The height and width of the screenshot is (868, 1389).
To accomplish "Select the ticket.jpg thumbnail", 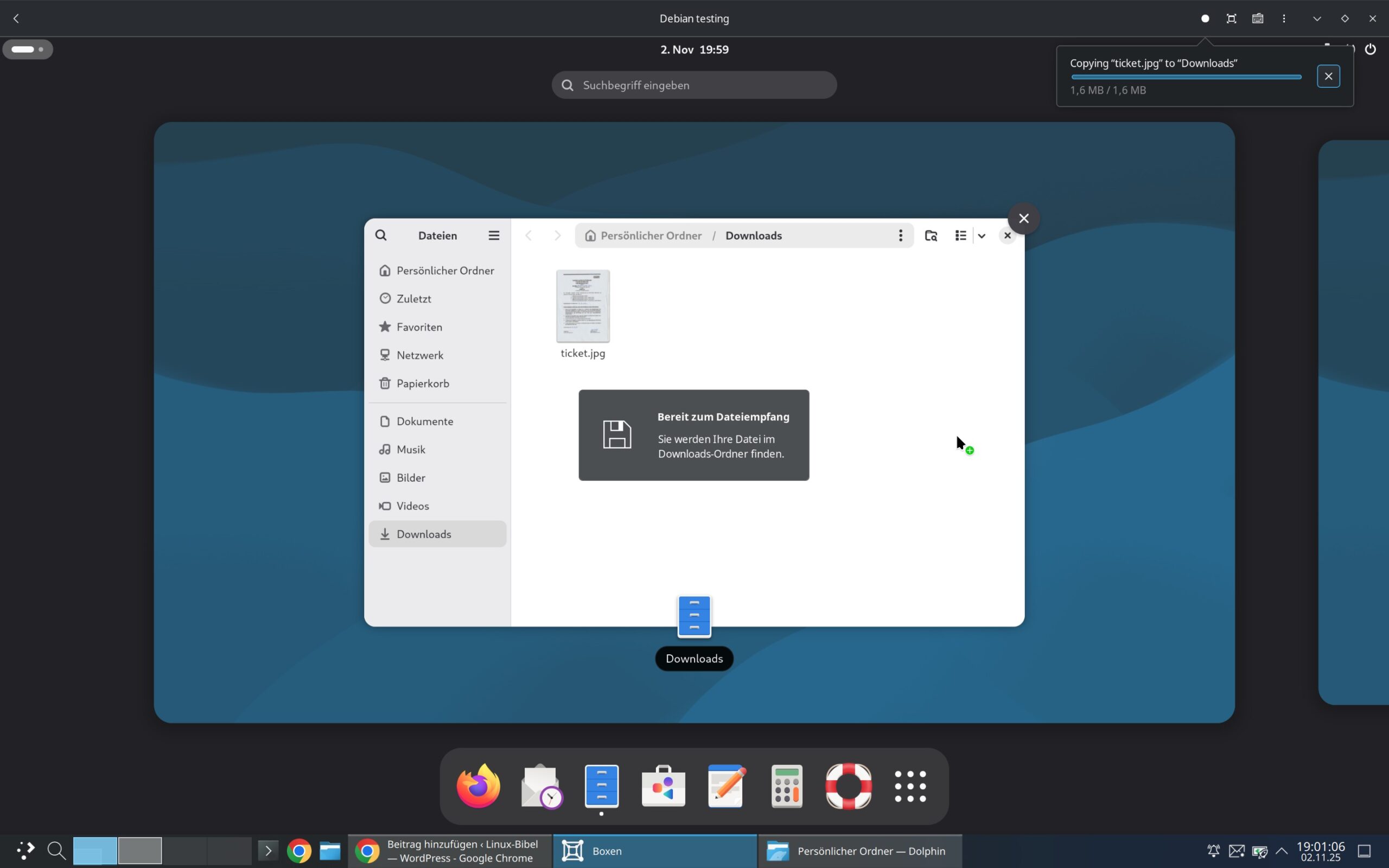I will [x=583, y=306].
